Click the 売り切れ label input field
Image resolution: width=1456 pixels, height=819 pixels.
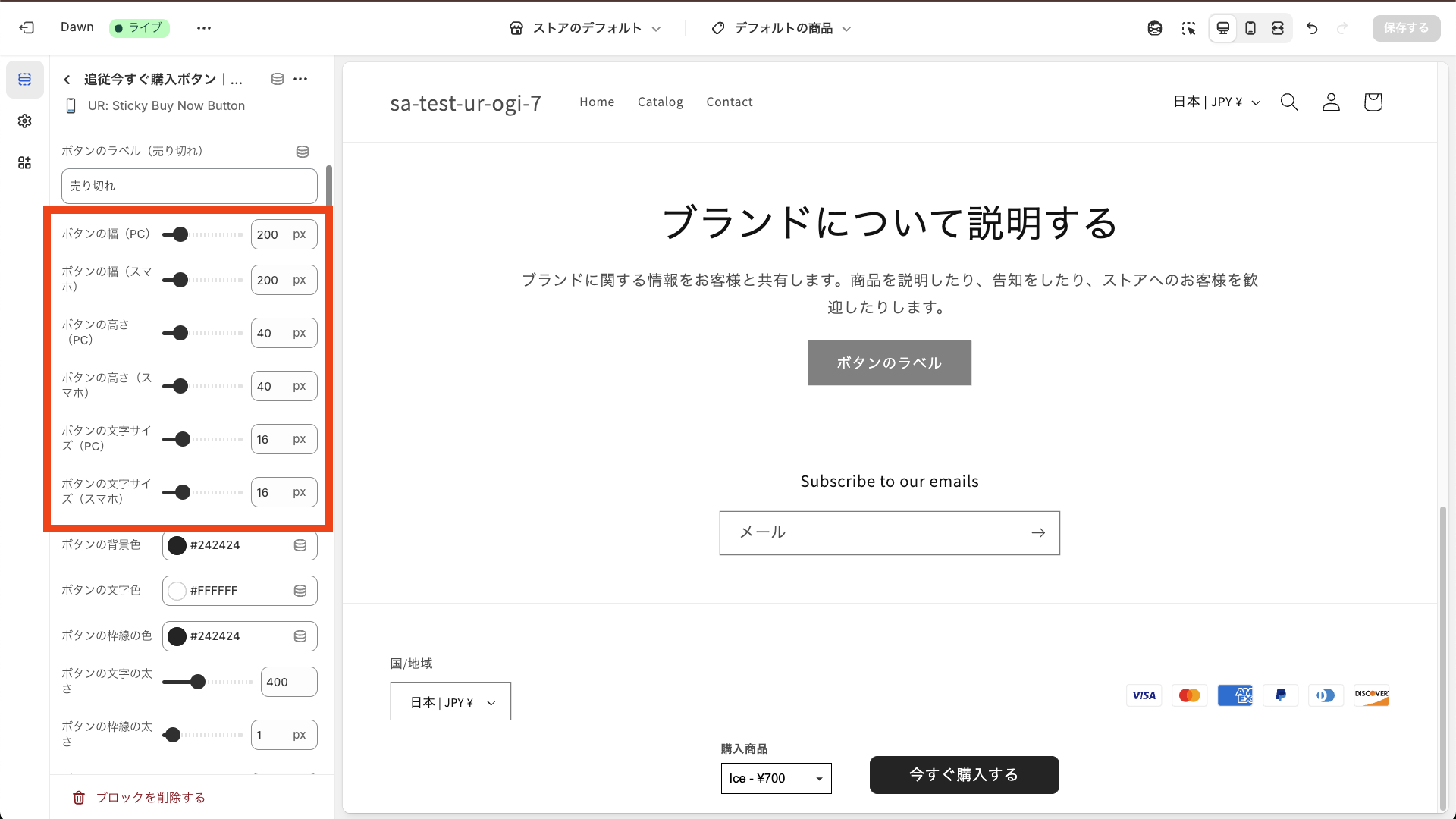pyautogui.click(x=189, y=186)
